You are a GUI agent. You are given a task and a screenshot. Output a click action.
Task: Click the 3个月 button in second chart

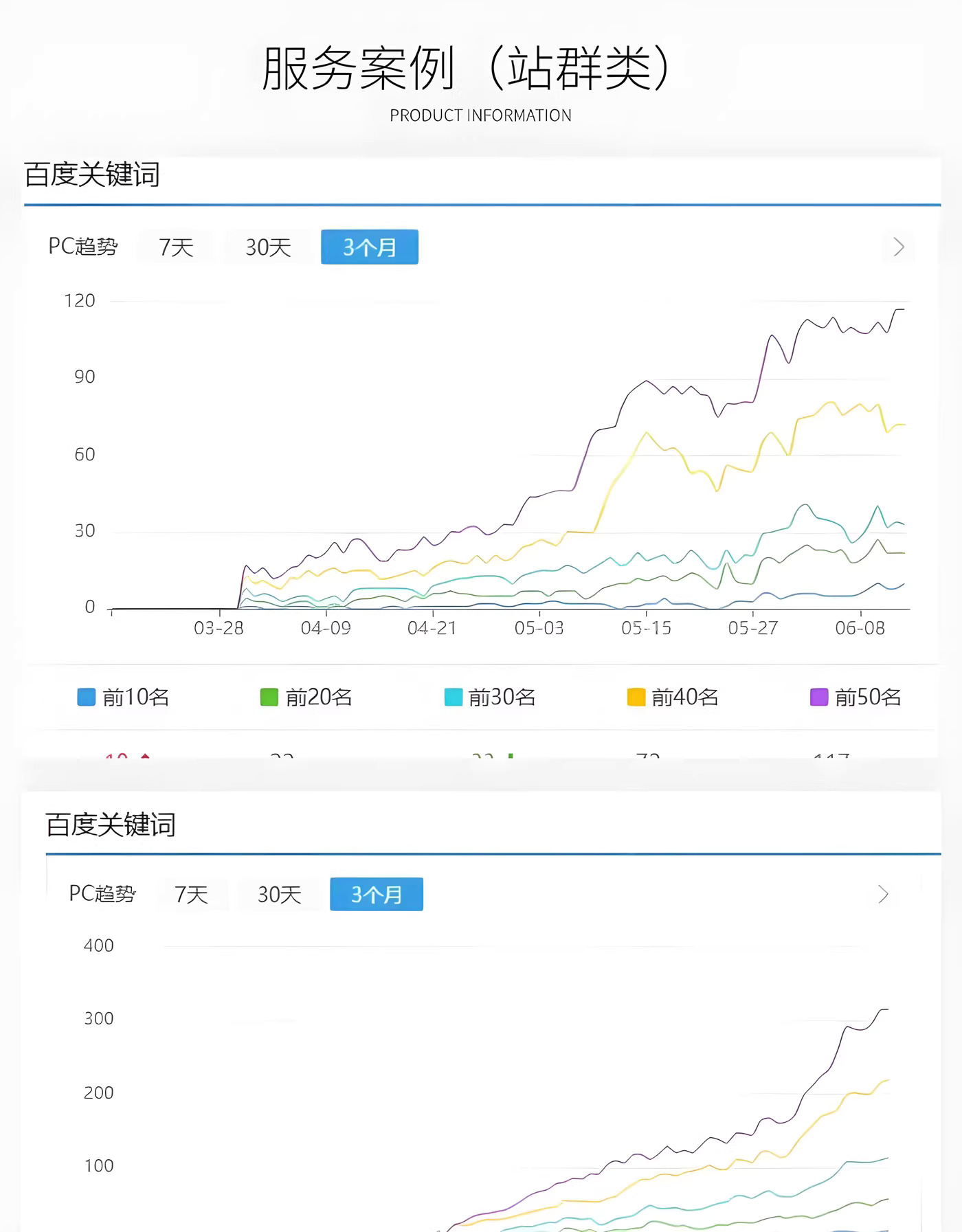(x=377, y=895)
